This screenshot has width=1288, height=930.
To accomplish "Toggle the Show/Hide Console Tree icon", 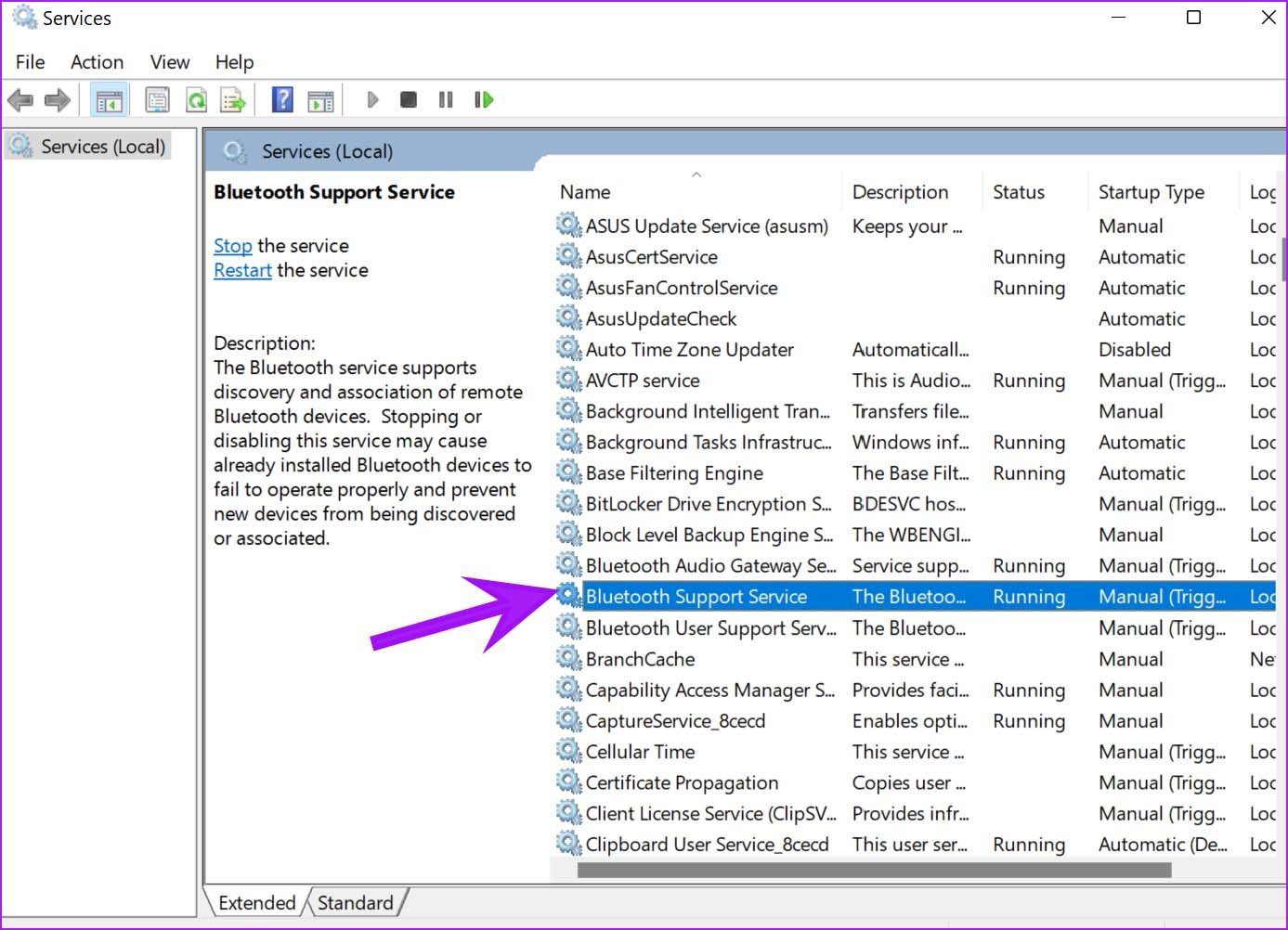I will (x=109, y=99).
